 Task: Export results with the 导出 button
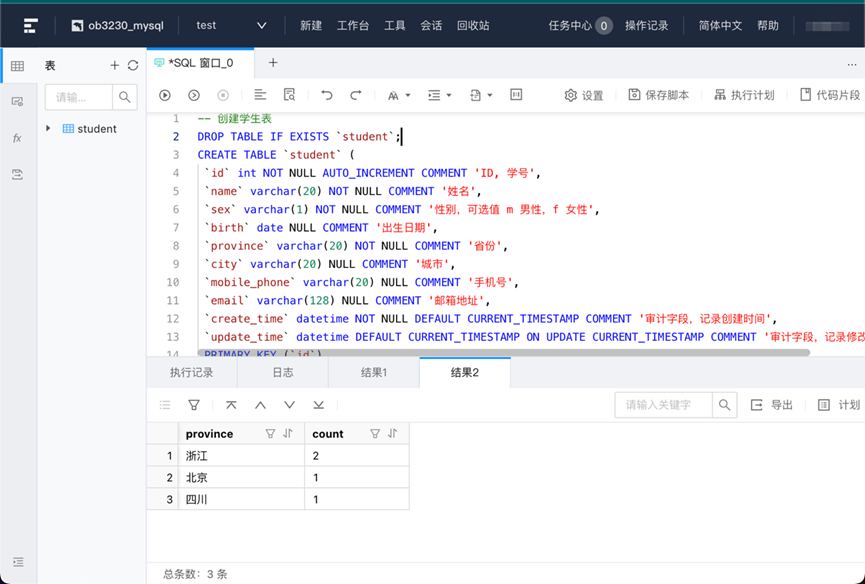point(772,405)
